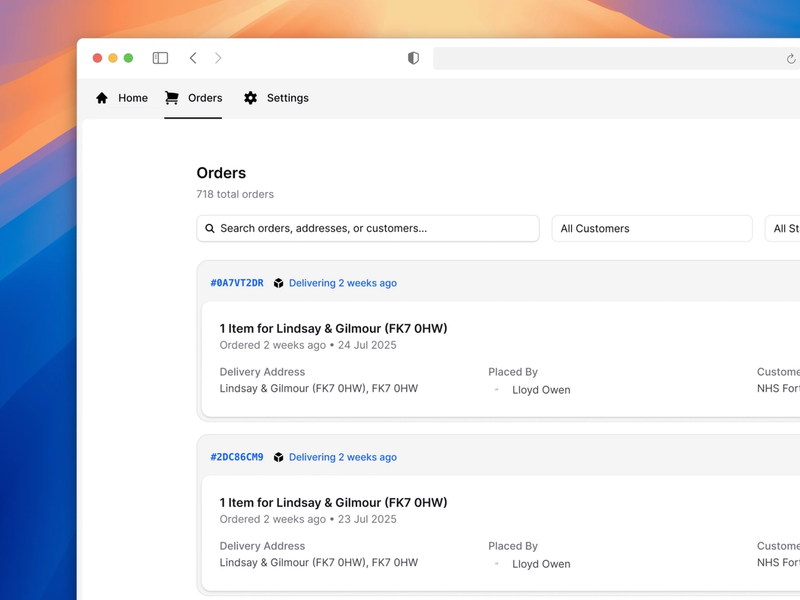Switch to the Orders tab
The height and width of the screenshot is (600, 800).
pyautogui.click(x=193, y=98)
